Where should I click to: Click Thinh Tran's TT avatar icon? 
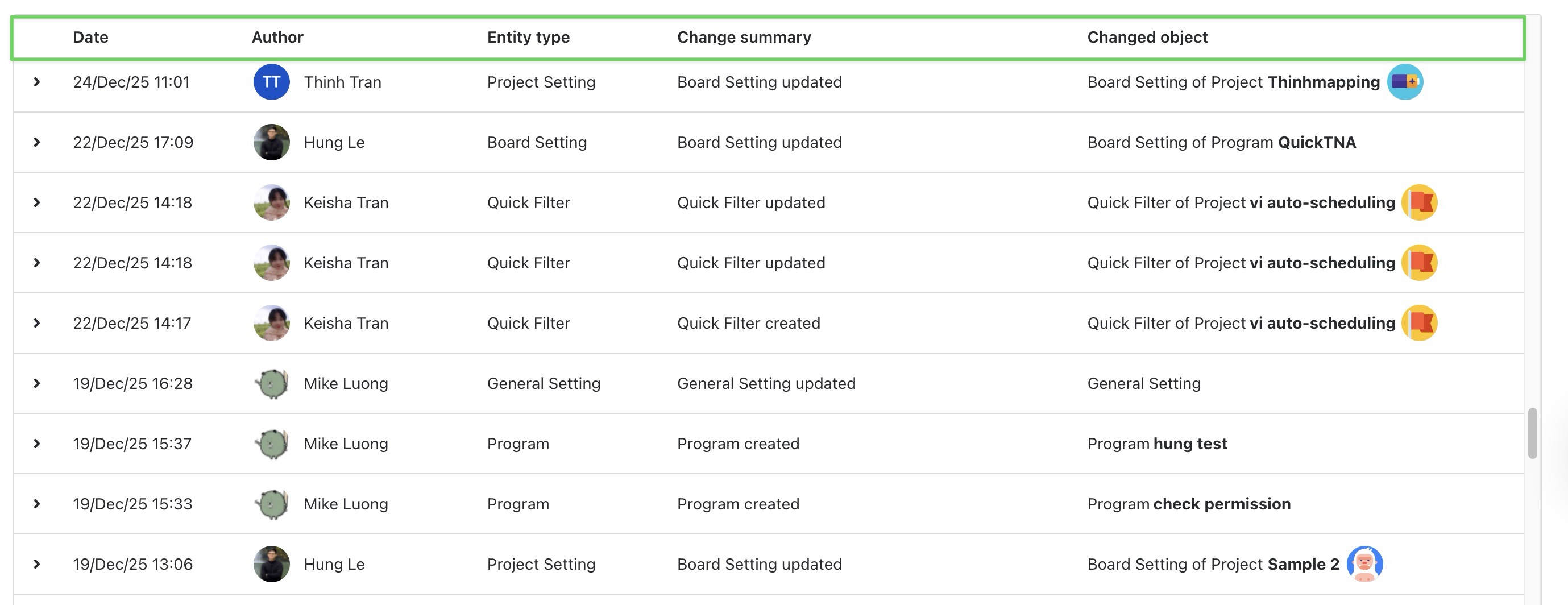tap(272, 81)
